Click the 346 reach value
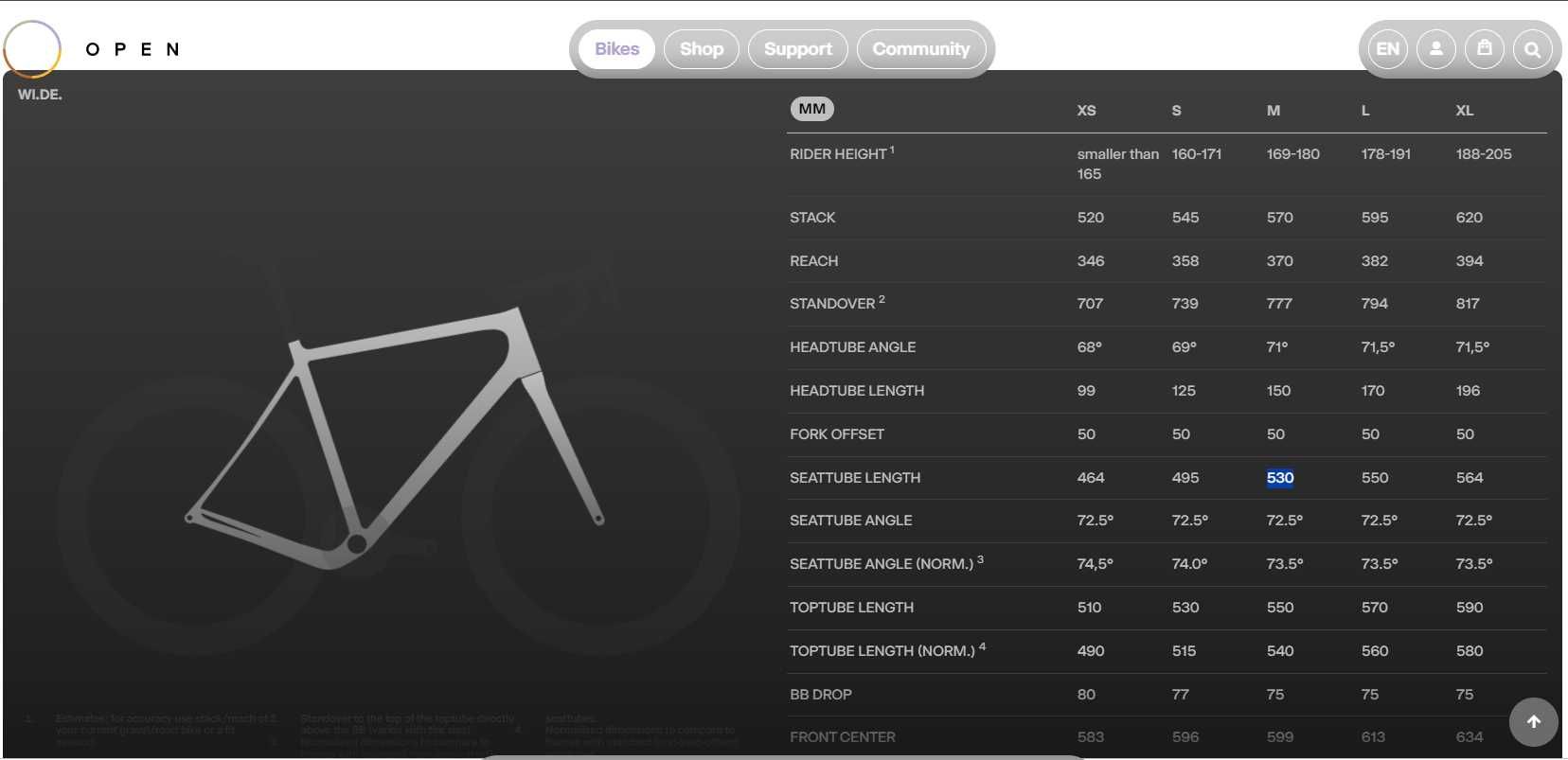1568x760 pixels. [1091, 261]
